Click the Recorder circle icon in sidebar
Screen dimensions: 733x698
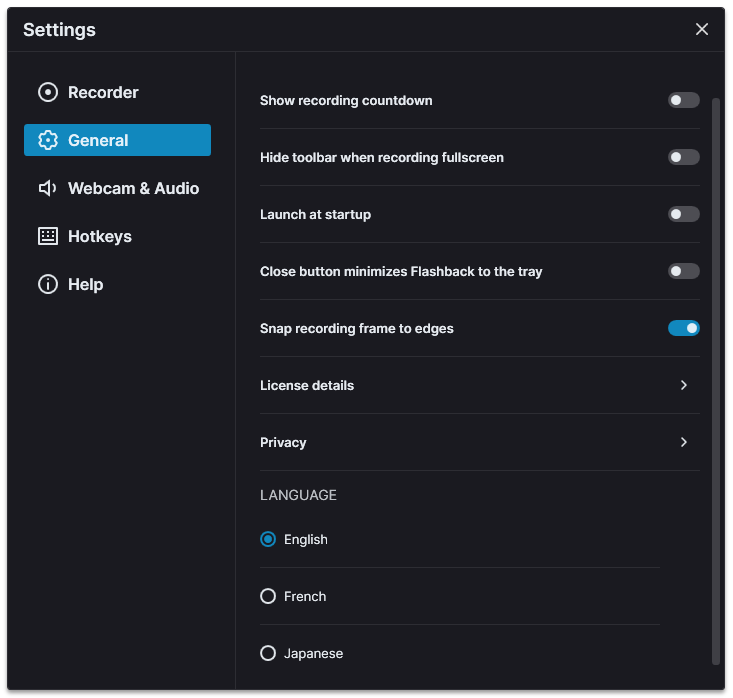[48, 92]
